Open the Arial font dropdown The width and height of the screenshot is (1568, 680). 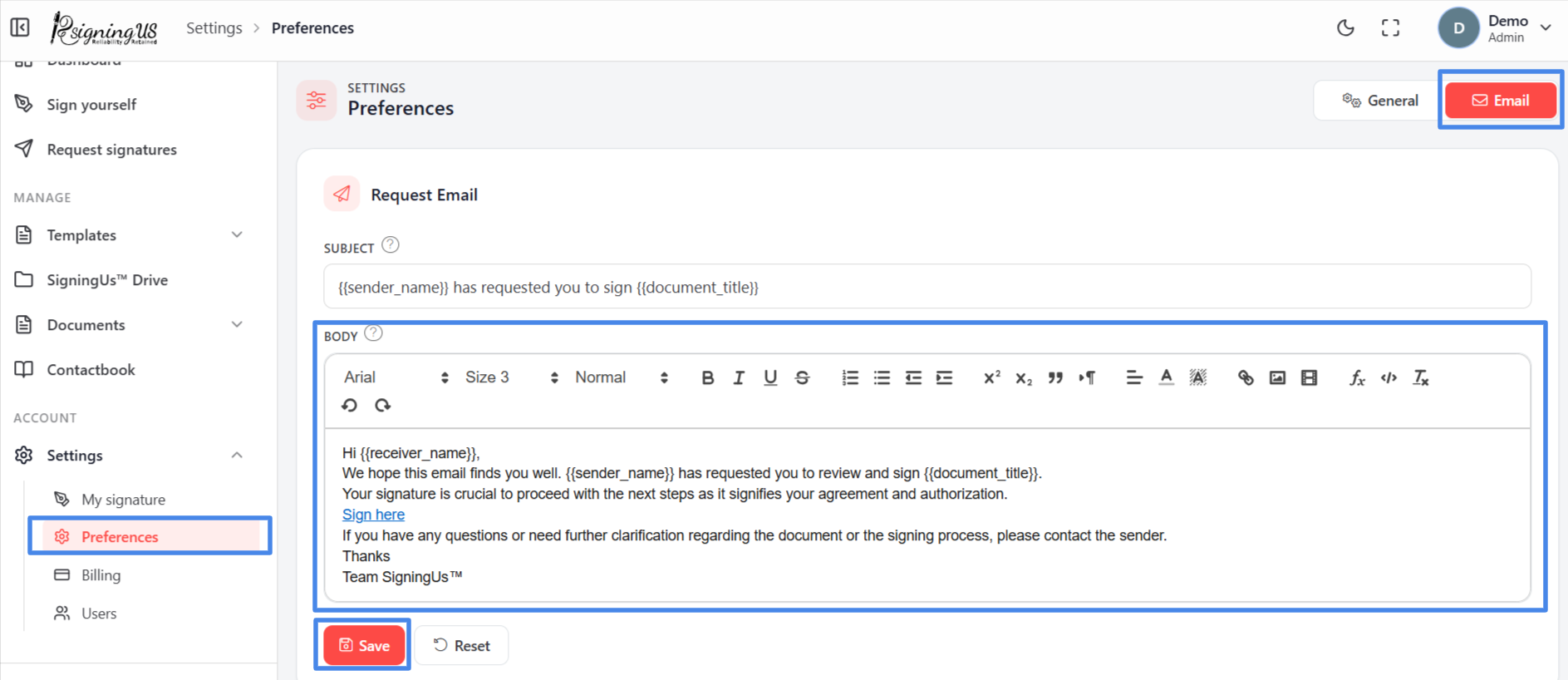pos(396,377)
